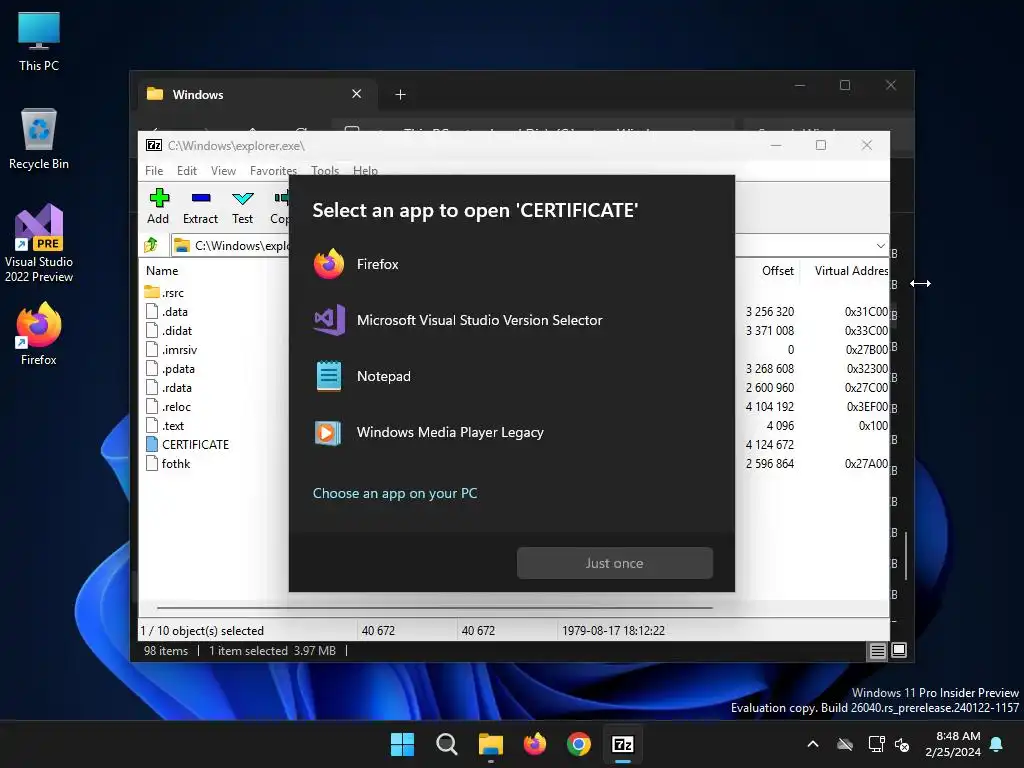Open the Recycle Bin desktop icon

tap(39, 139)
